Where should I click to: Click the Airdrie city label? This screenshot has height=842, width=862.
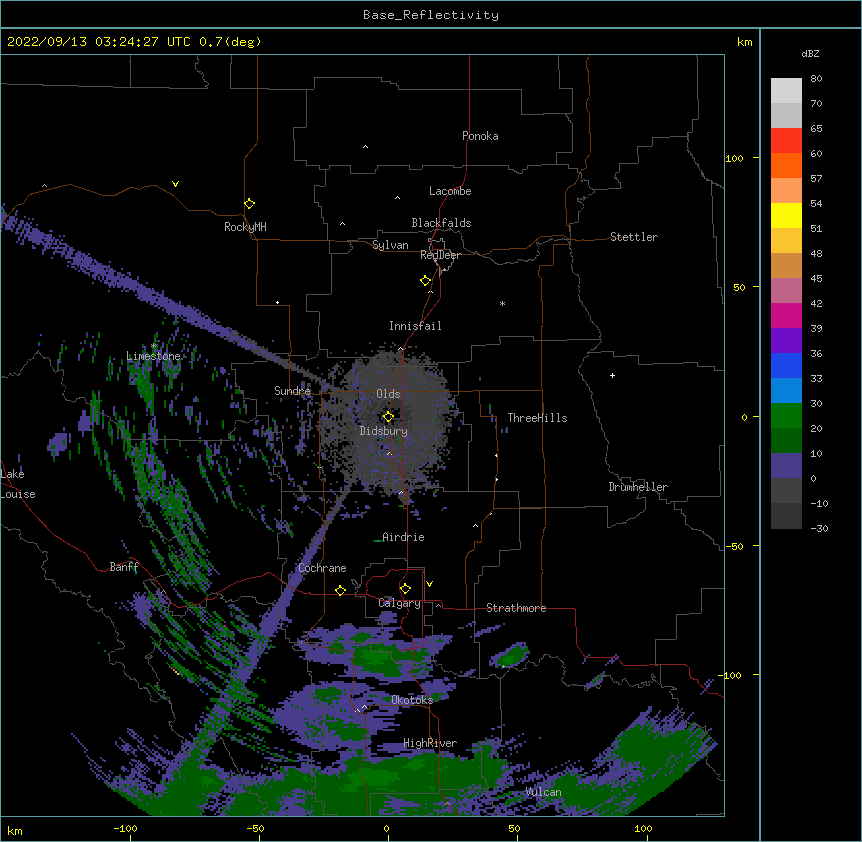click(x=403, y=537)
